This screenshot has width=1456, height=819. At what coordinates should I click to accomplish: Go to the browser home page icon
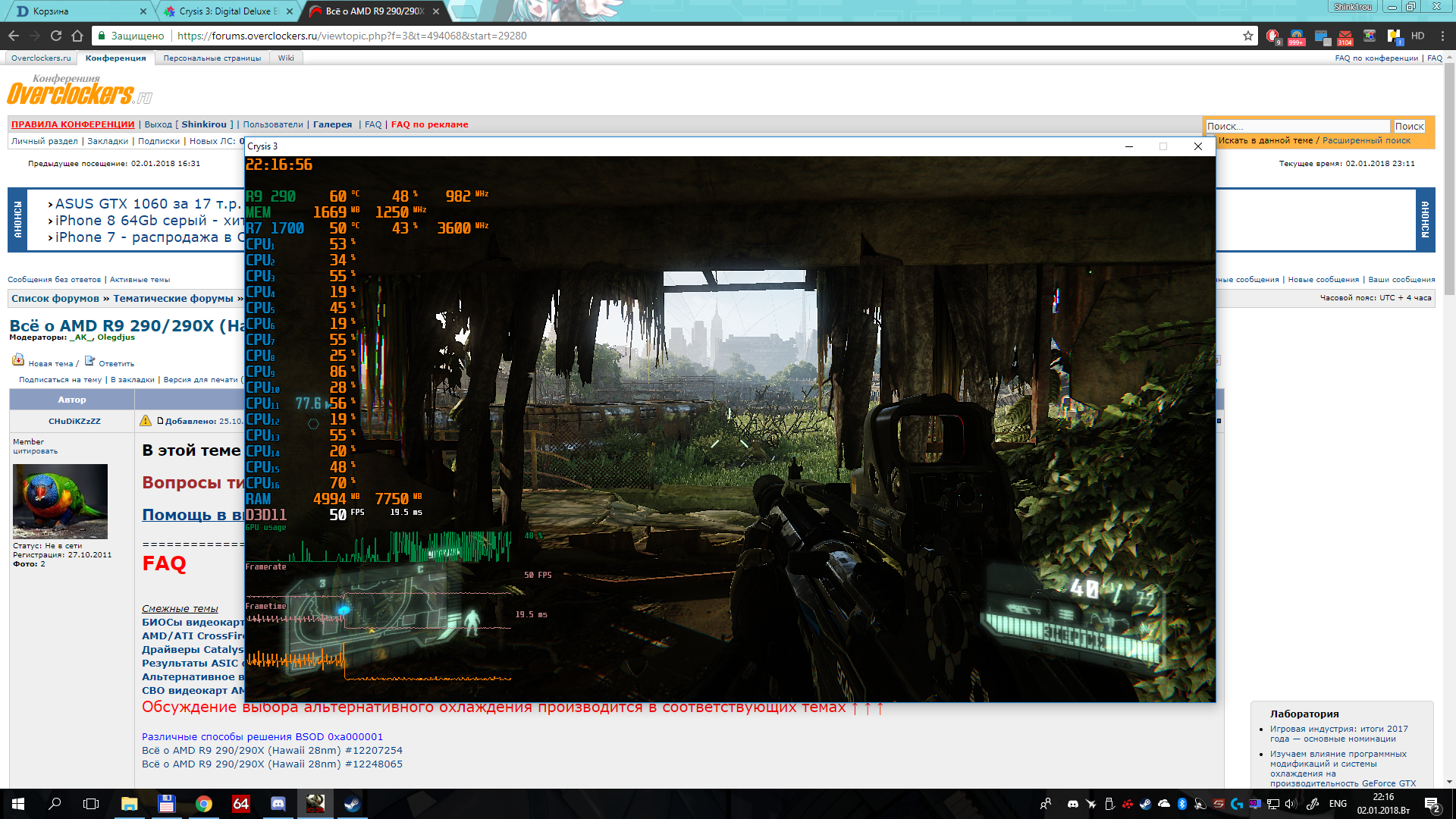pyautogui.click(x=77, y=36)
